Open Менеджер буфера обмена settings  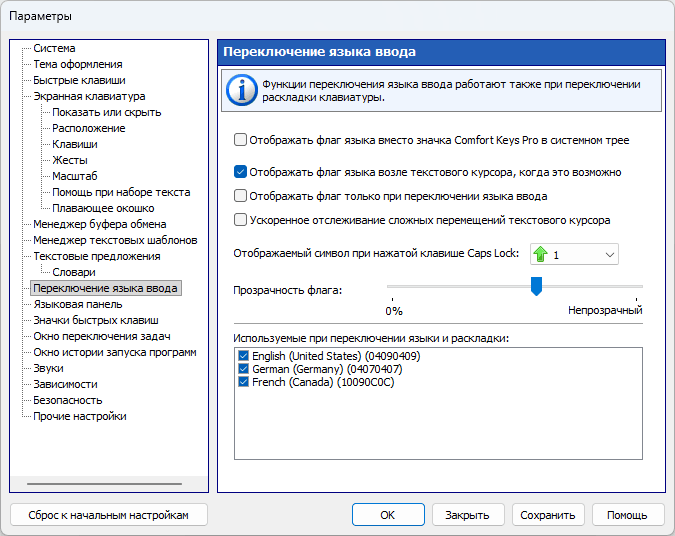point(100,224)
